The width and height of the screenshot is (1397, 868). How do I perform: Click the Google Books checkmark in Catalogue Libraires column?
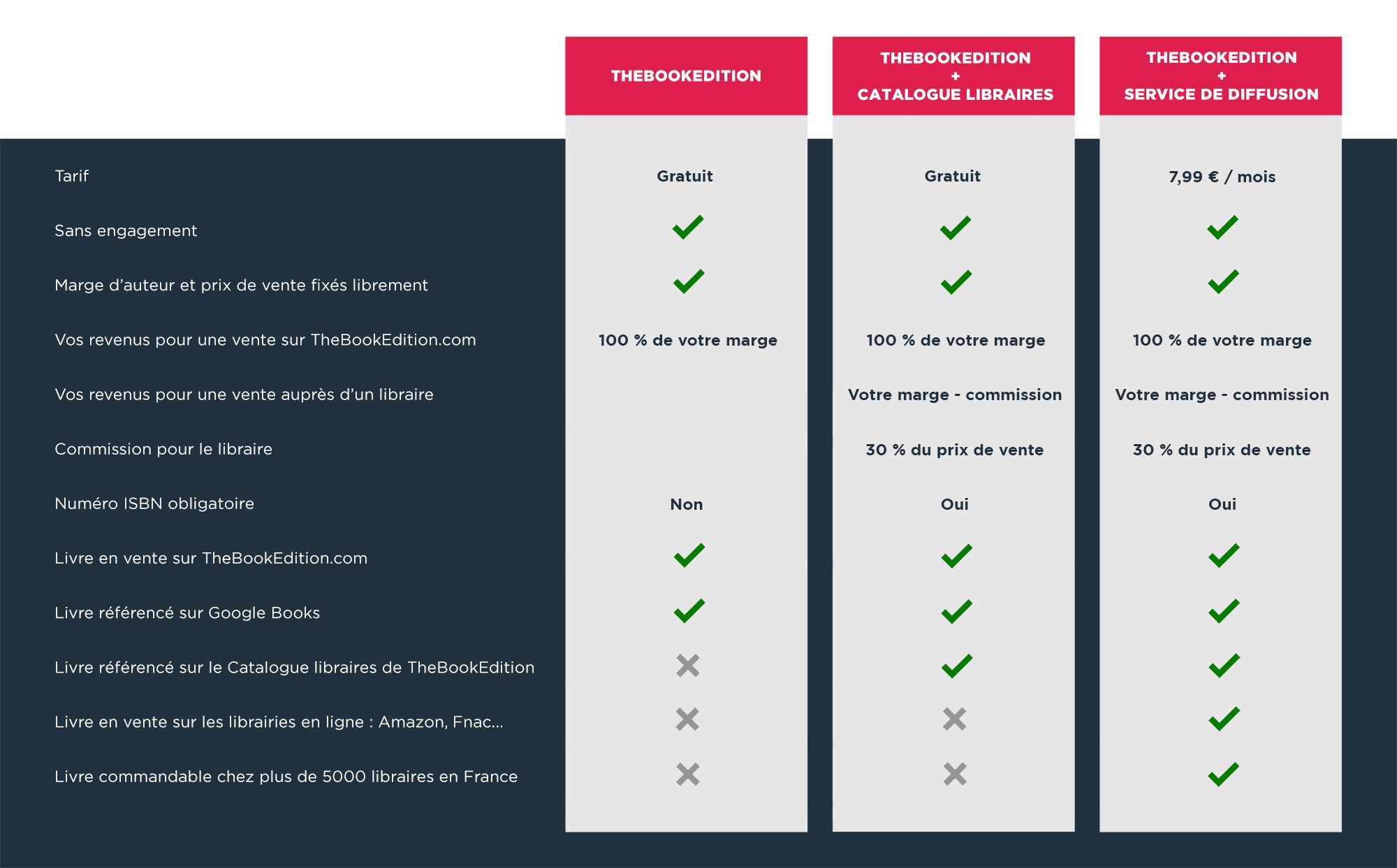(x=956, y=611)
